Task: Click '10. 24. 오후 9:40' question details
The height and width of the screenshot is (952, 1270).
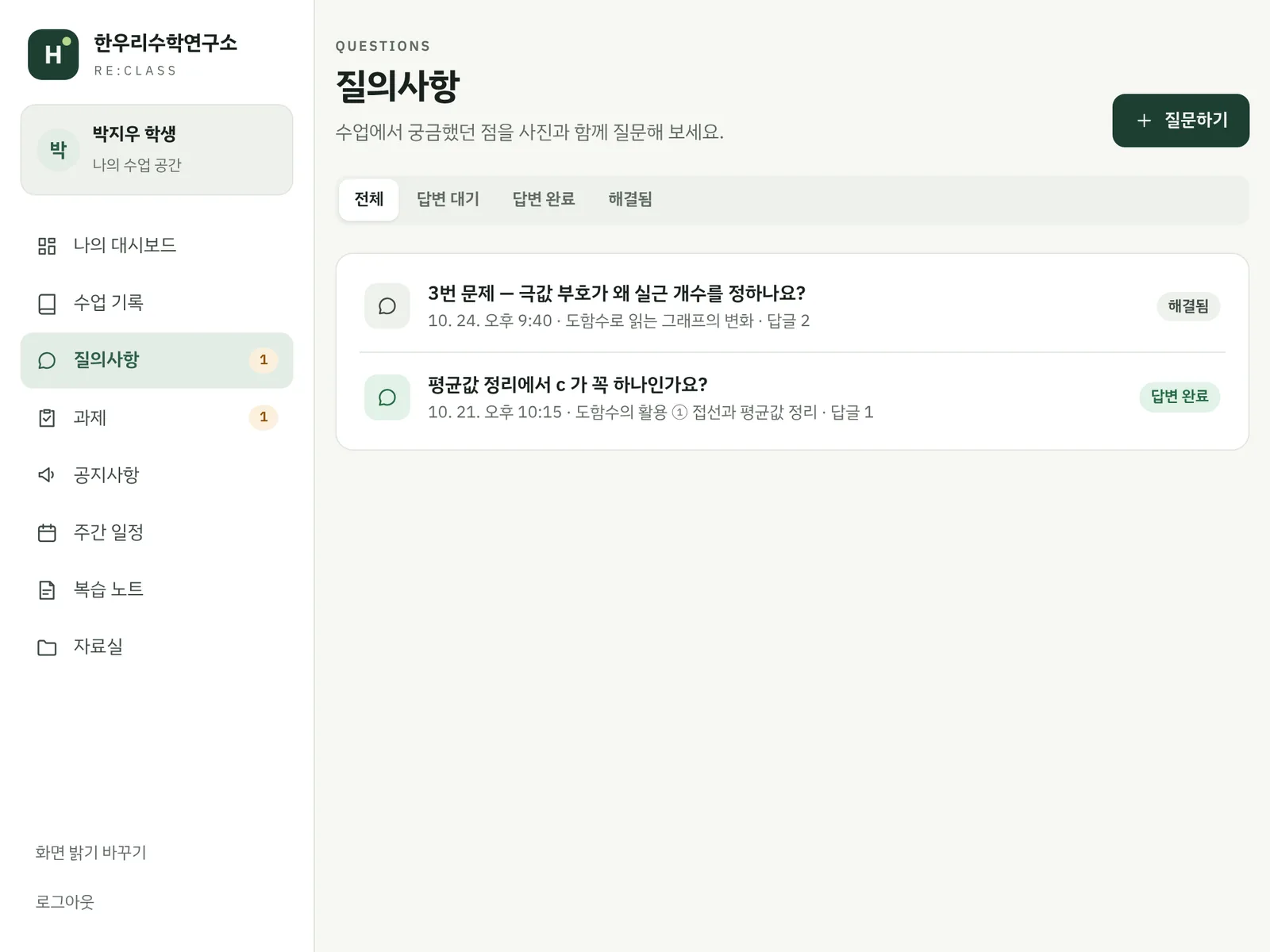Action: coord(618,321)
